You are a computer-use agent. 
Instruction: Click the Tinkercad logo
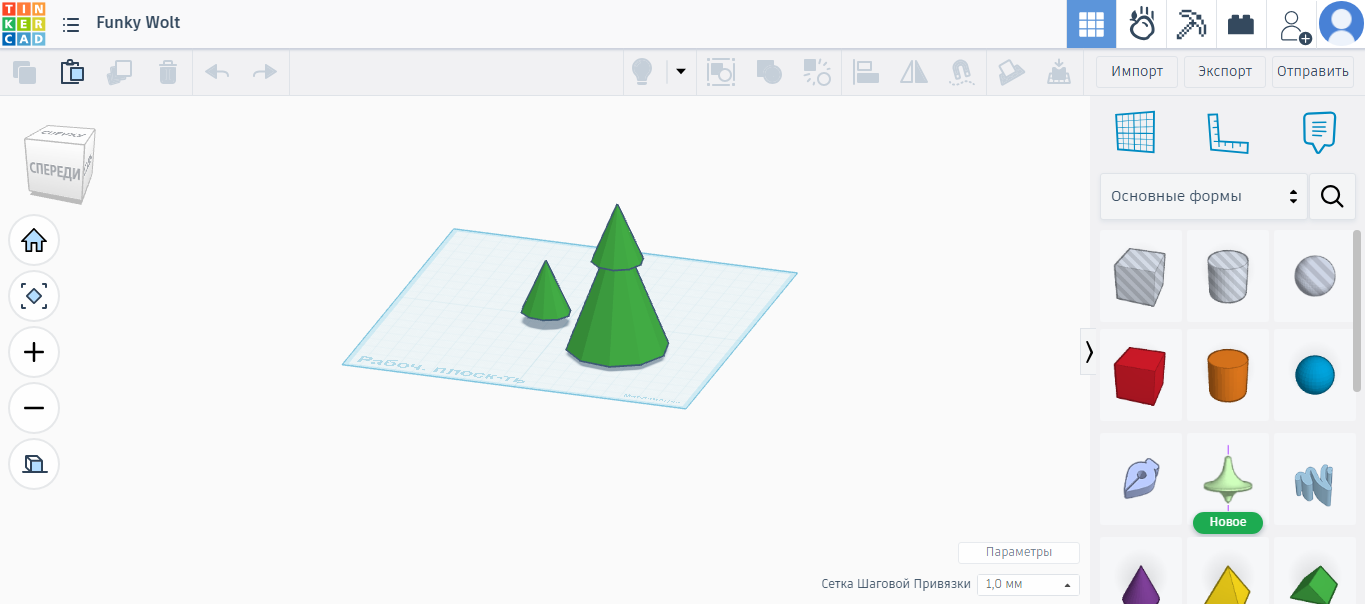pos(23,24)
